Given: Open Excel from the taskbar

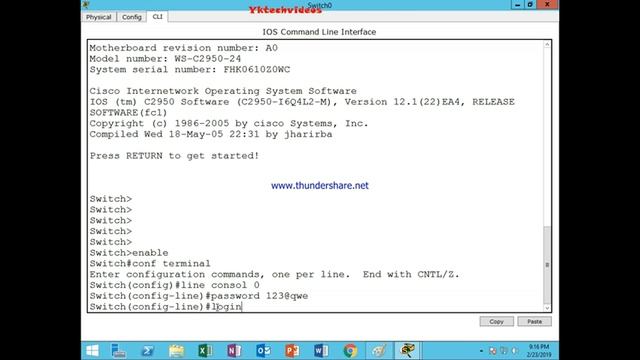Looking at the screenshot, I should click(x=205, y=351).
